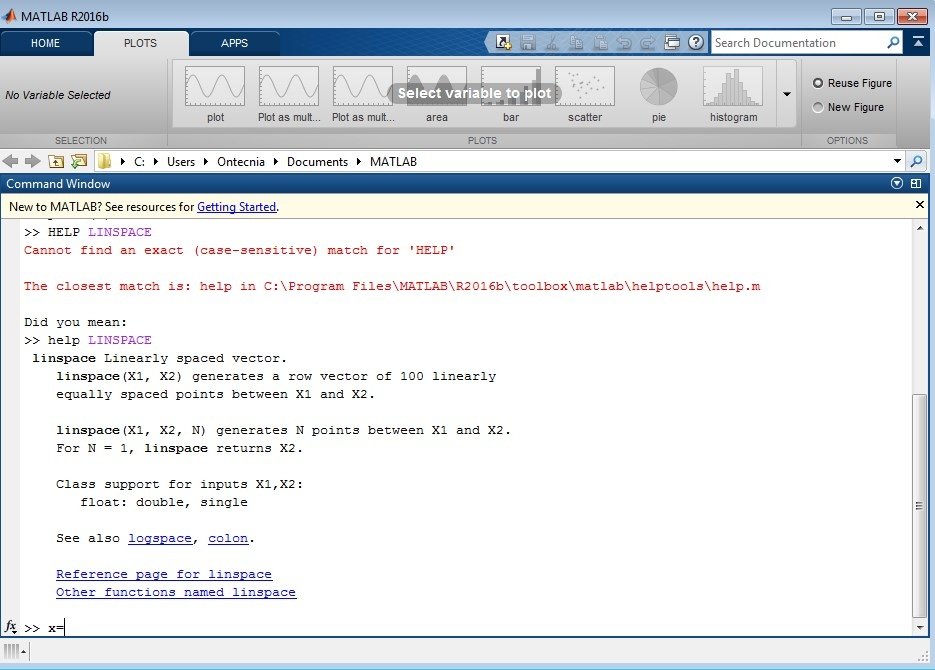
Task: Expand the arrow before C: in path
Action: pos(122,162)
